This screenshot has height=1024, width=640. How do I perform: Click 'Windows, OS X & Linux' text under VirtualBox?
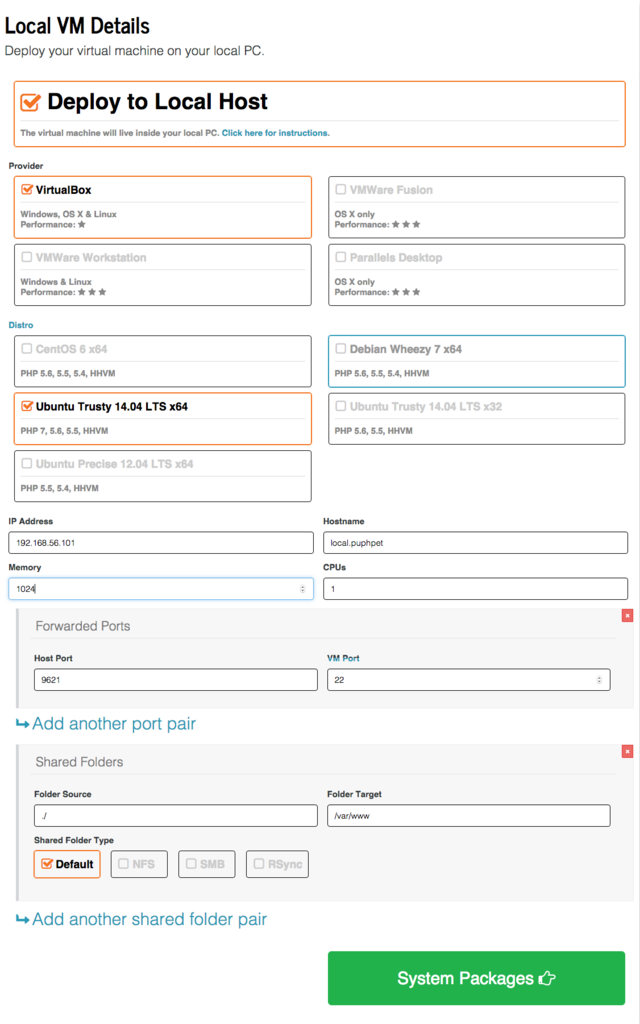point(69,214)
